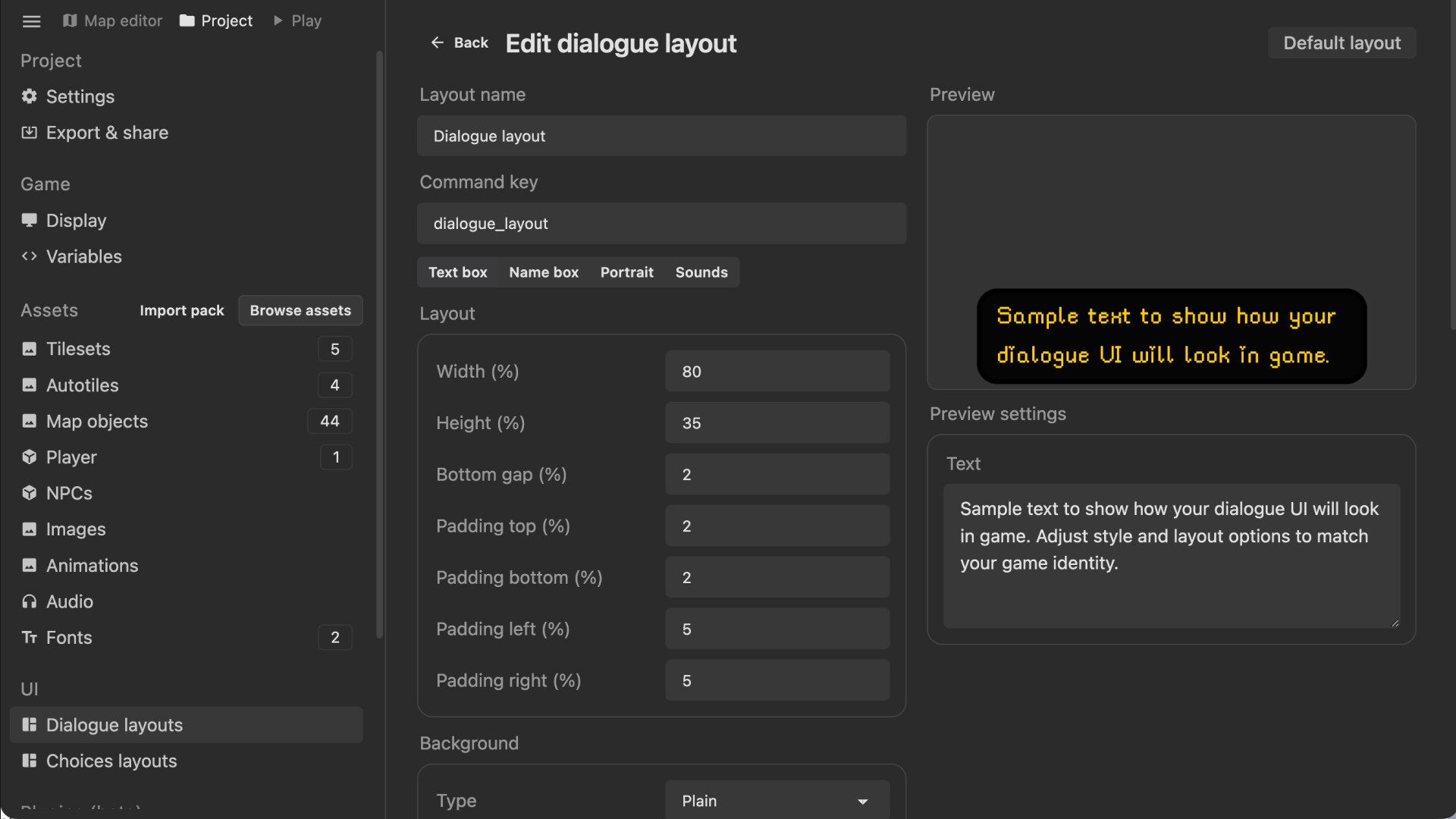The height and width of the screenshot is (819, 1456).
Task: Click the Autotiles image icon
Action: coord(29,385)
